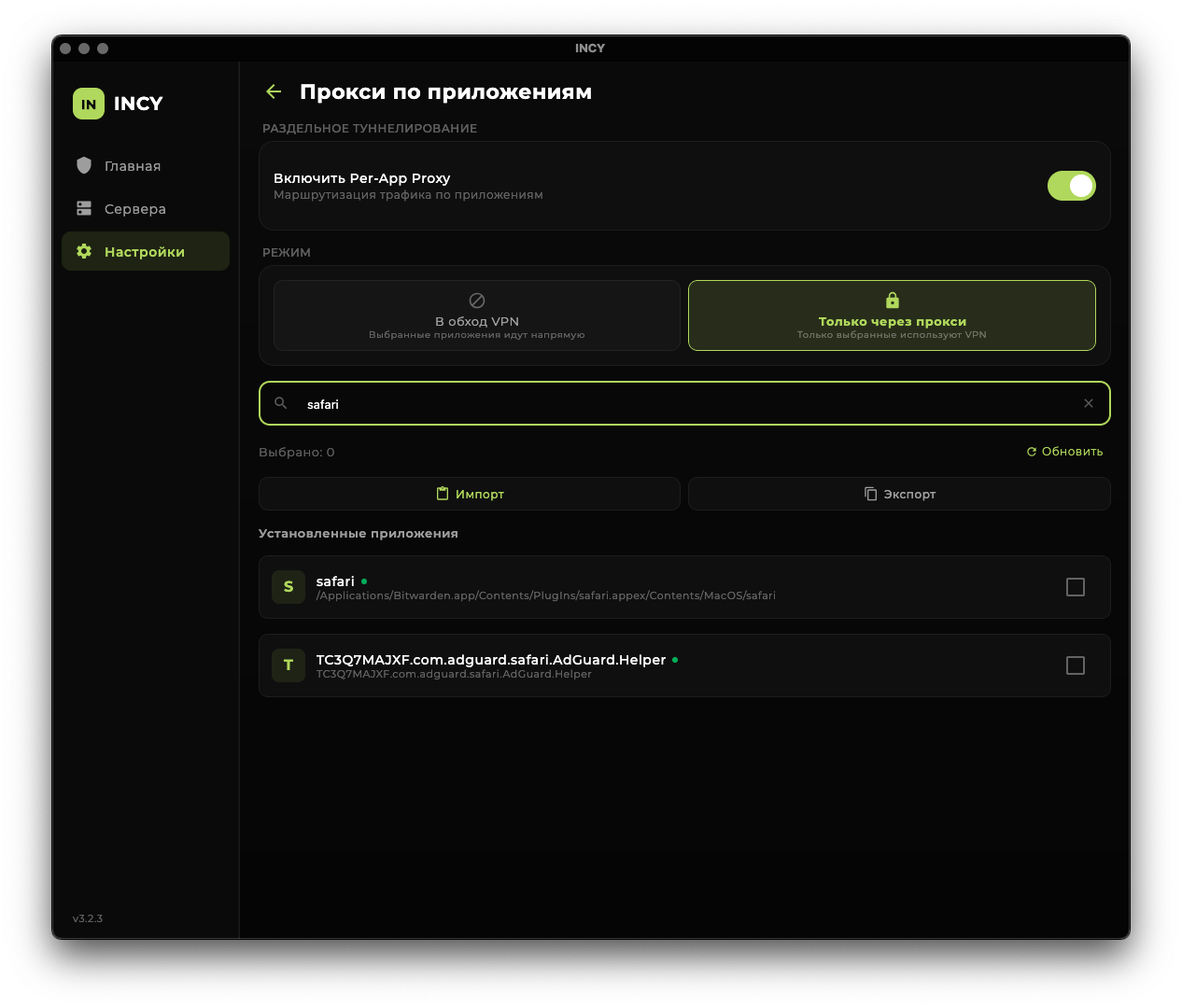Open Главная in sidebar
Image resolution: width=1182 pixels, height=1008 pixels.
[x=146, y=166]
